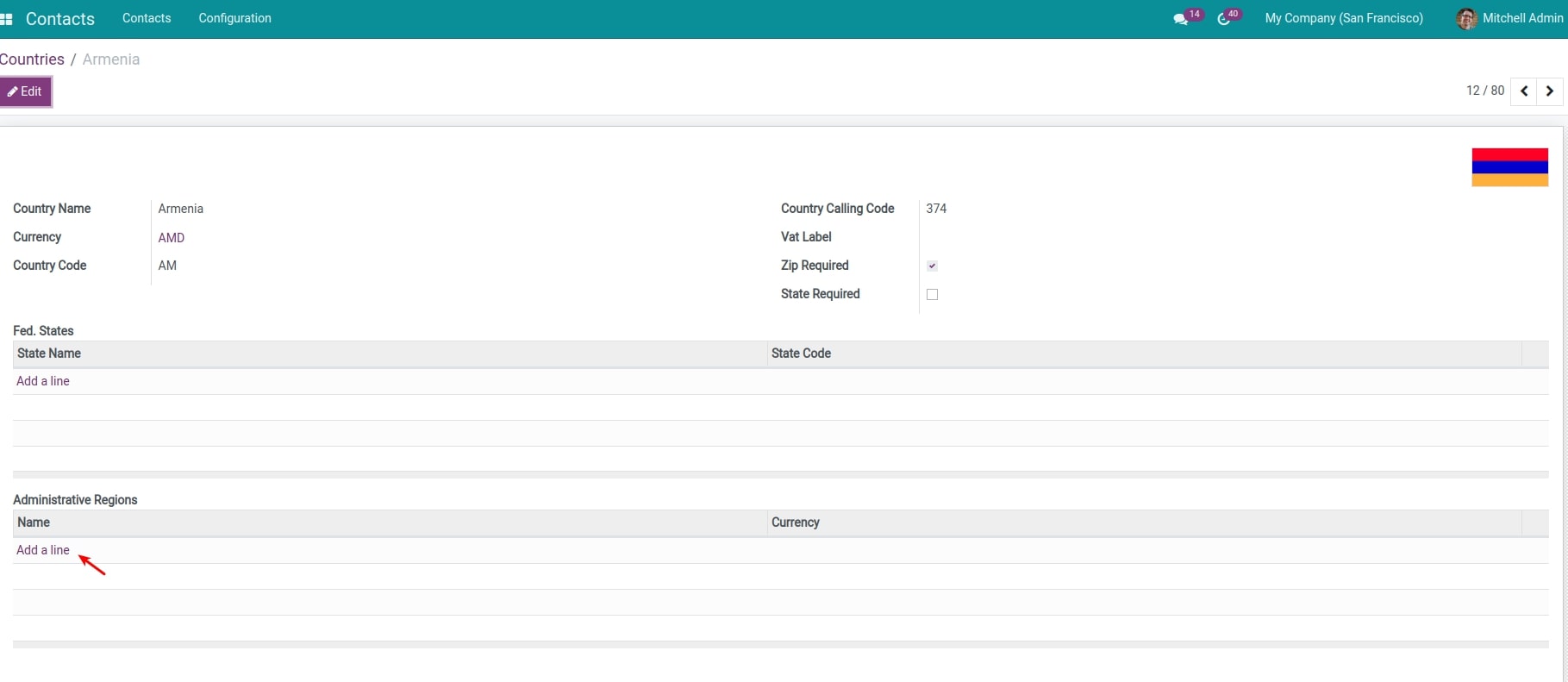Expand the Mitchell Admin user menu
Image resolution: width=1568 pixels, height=682 pixels.
tap(1522, 18)
